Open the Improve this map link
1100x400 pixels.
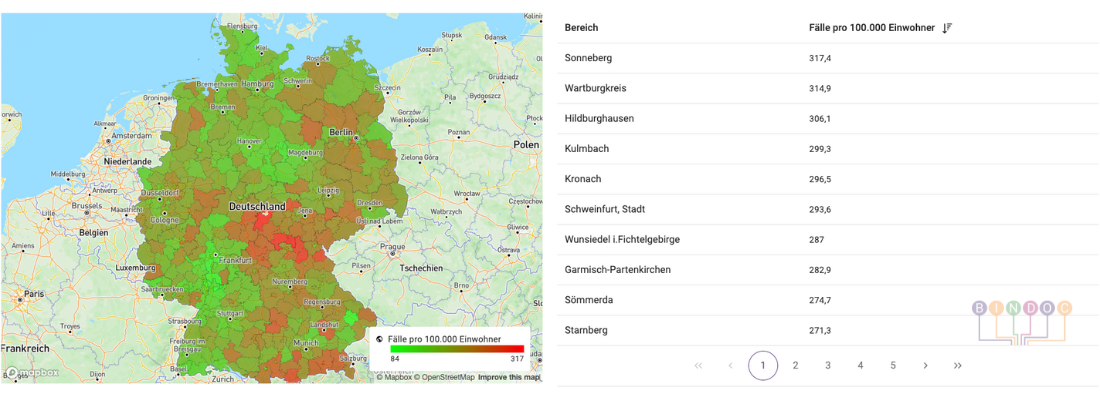coord(508,377)
